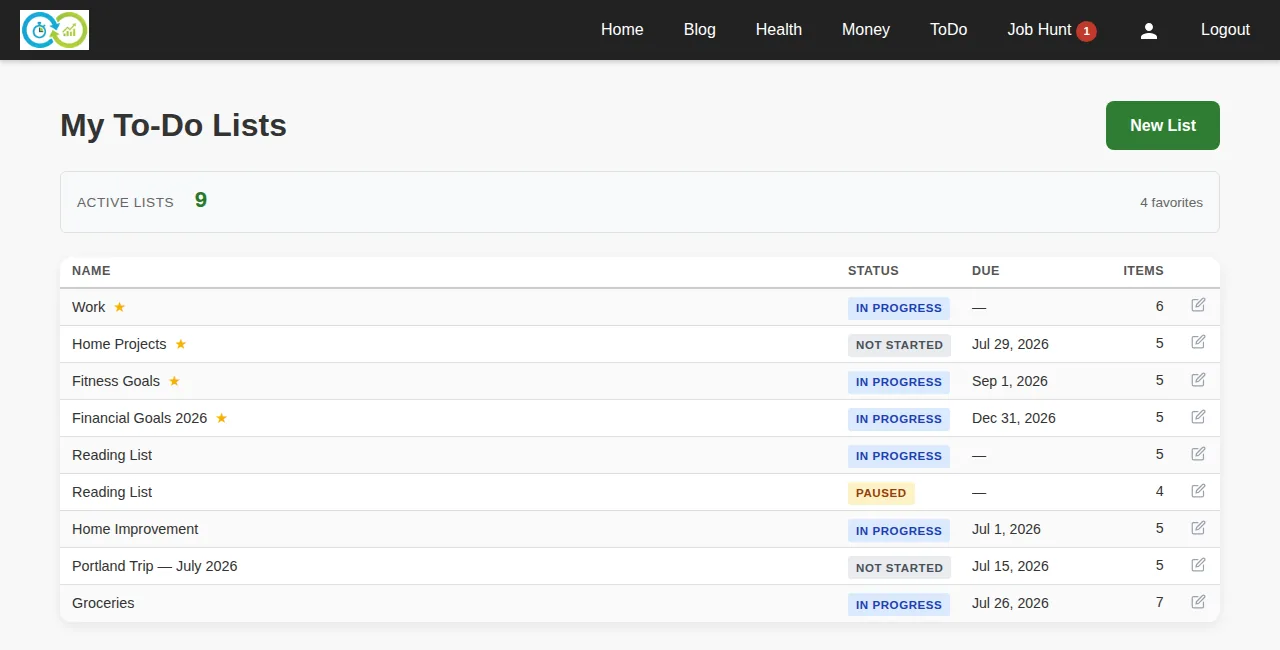Edit the Home Improvement list via pencil icon
The width and height of the screenshot is (1280, 650).
[x=1198, y=527]
